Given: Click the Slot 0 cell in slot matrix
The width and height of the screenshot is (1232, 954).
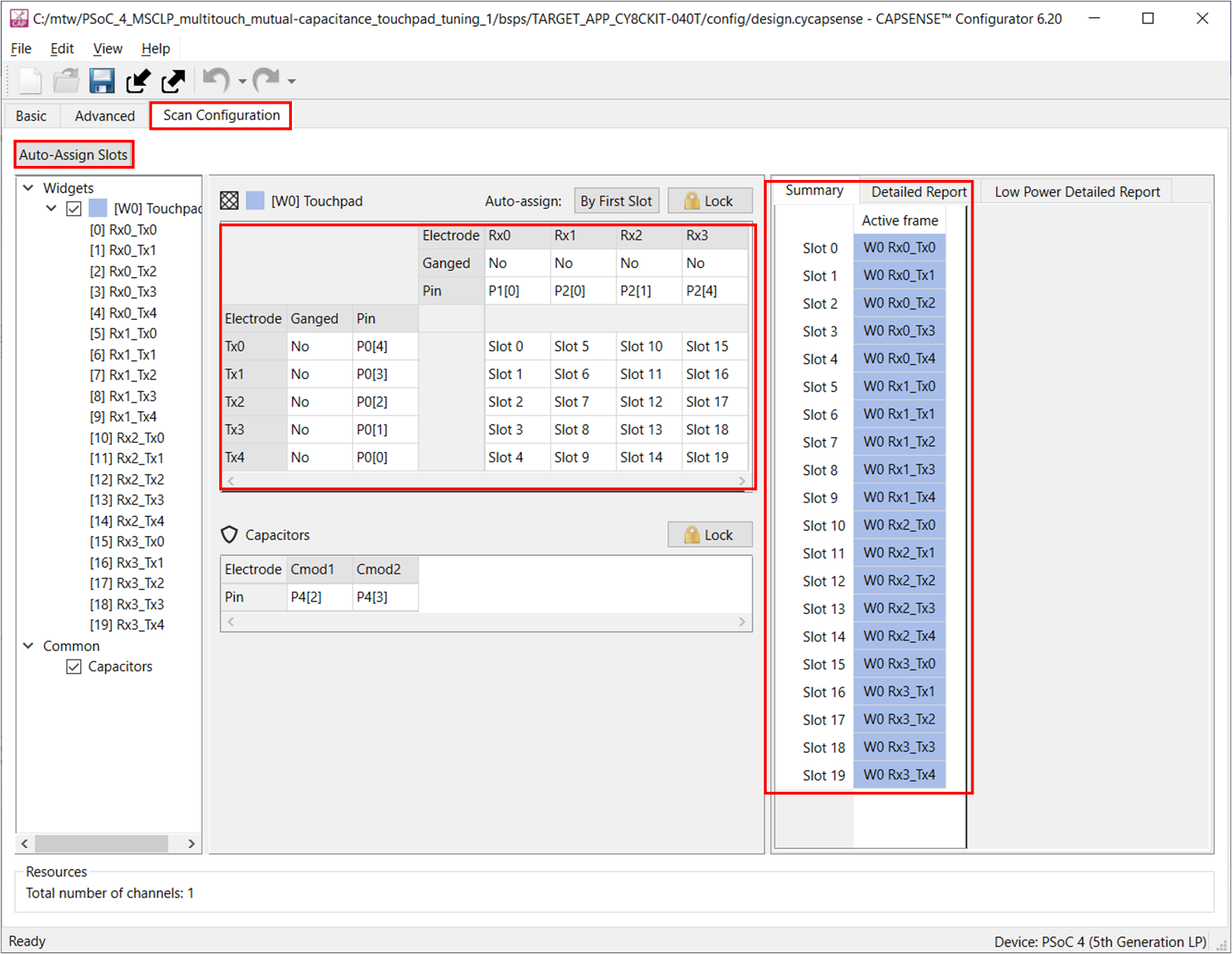Looking at the screenshot, I should [x=517, y=347].
